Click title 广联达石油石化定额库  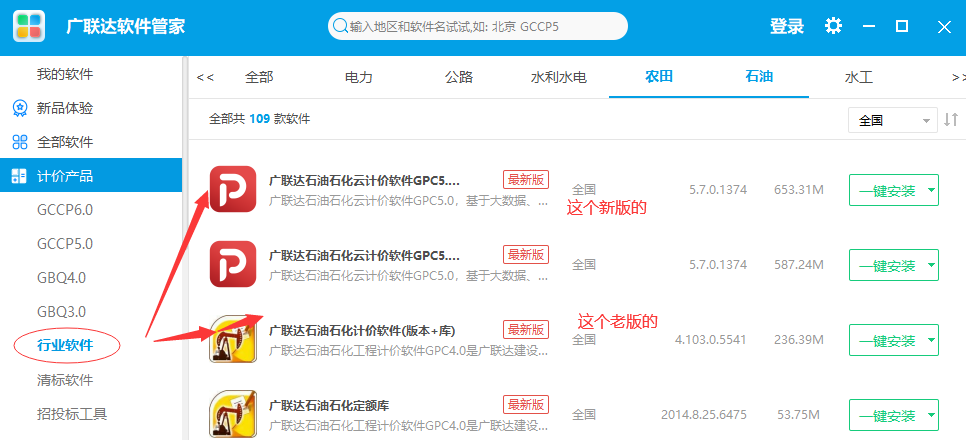[330, 405]
